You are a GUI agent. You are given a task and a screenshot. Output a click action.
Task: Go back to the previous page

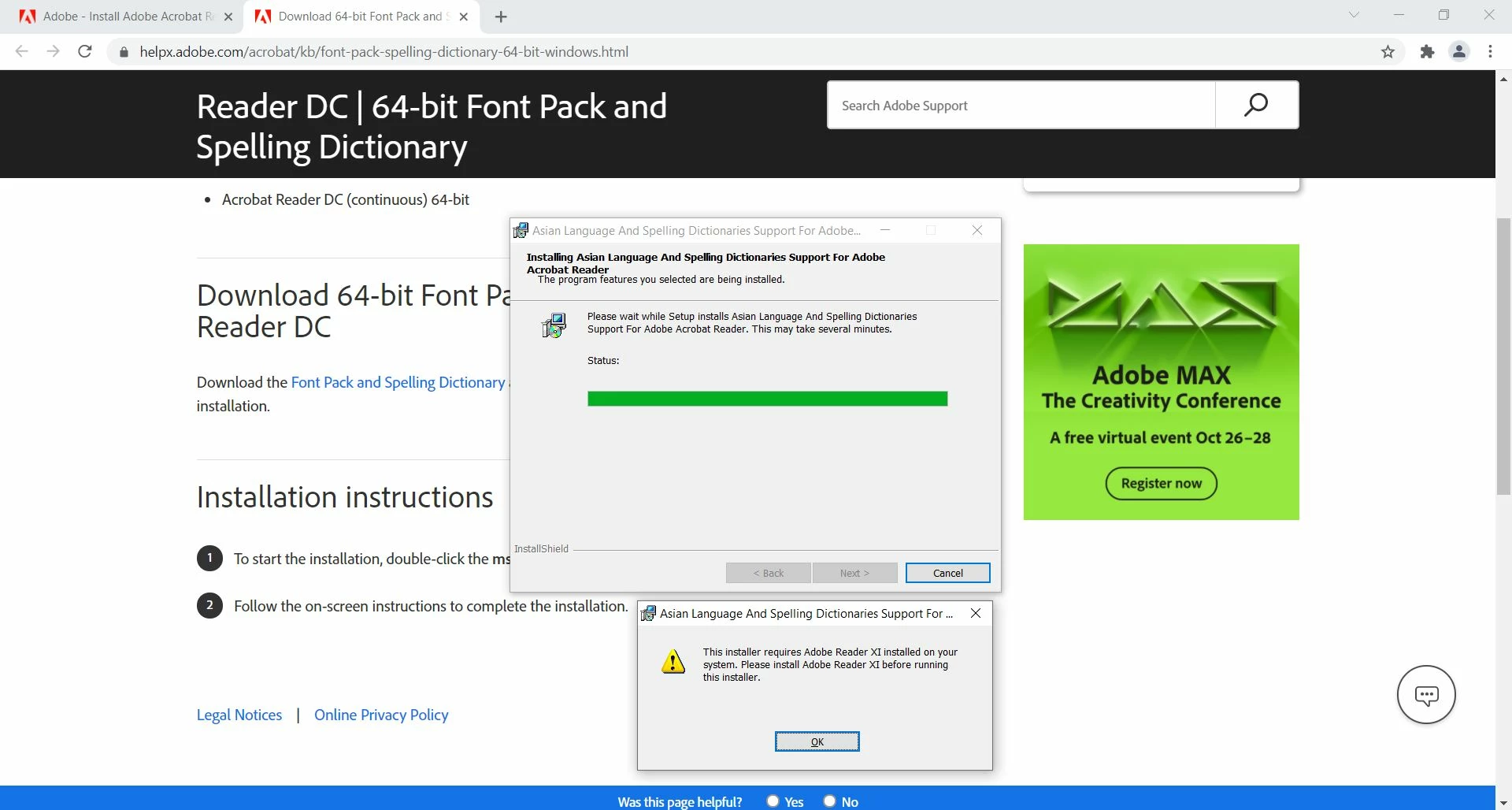[x=22, y=51]
